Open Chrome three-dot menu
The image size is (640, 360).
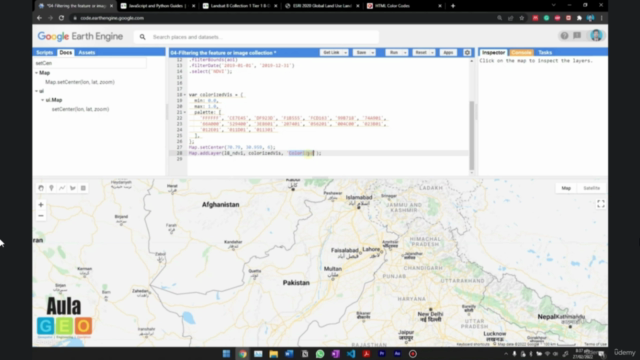click(602, 18)
